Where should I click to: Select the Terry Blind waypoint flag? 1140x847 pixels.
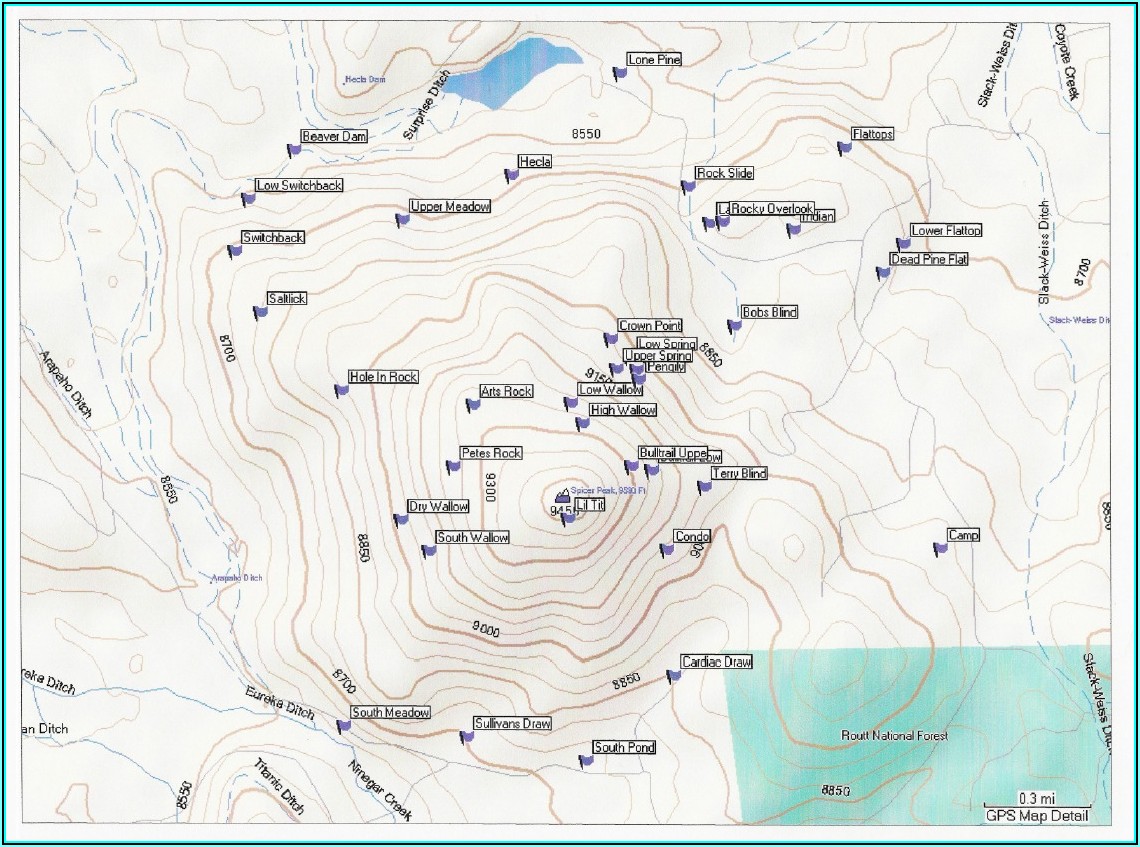(704, 487)
